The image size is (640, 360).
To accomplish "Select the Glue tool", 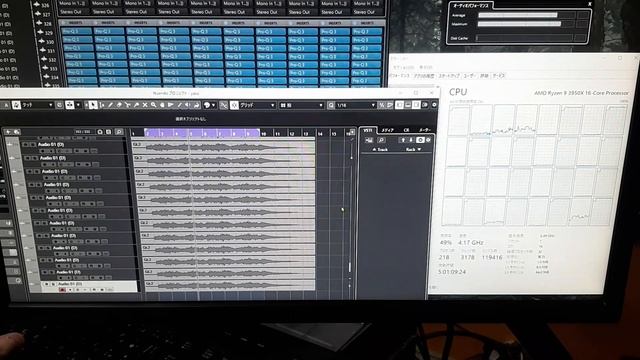I will click(136, 105).
